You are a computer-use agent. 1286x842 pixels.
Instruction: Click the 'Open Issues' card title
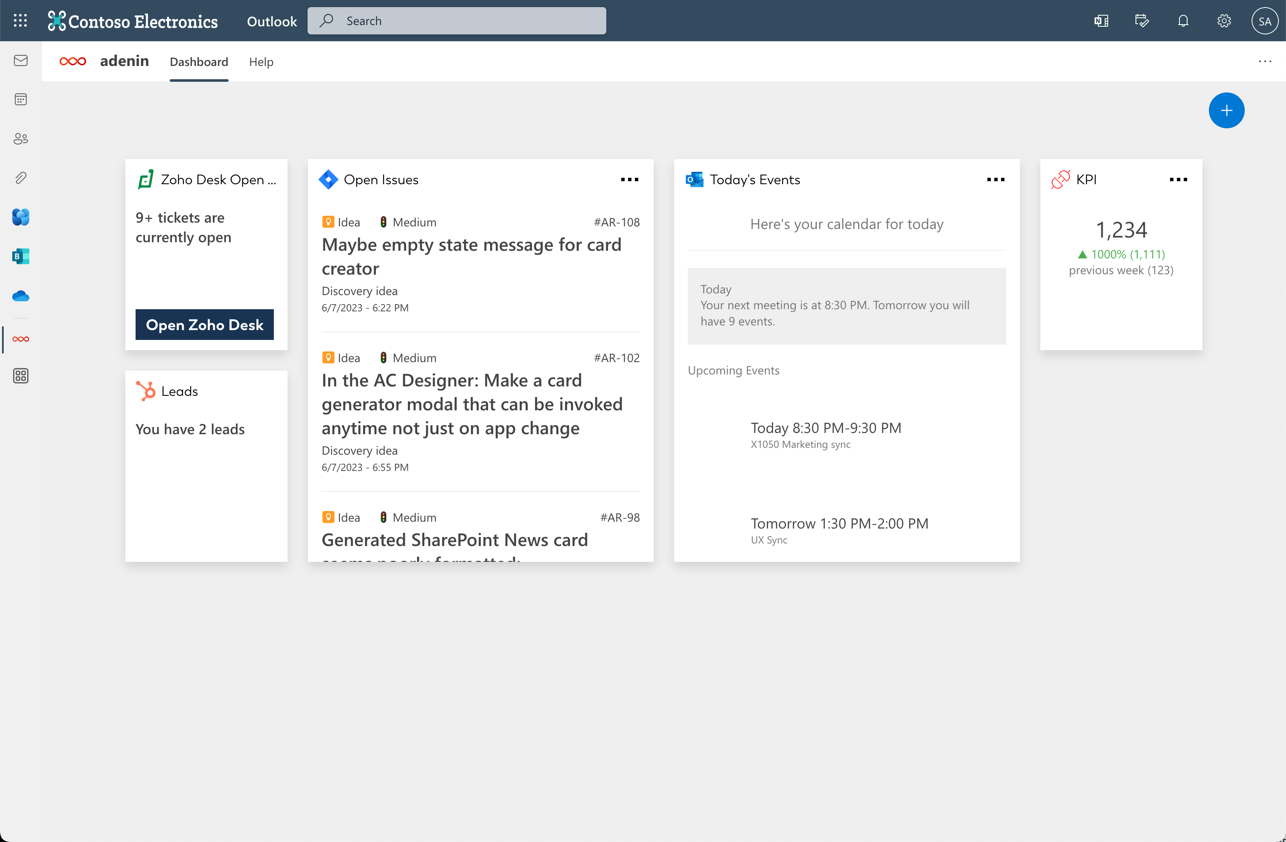[x=381, y=180]
